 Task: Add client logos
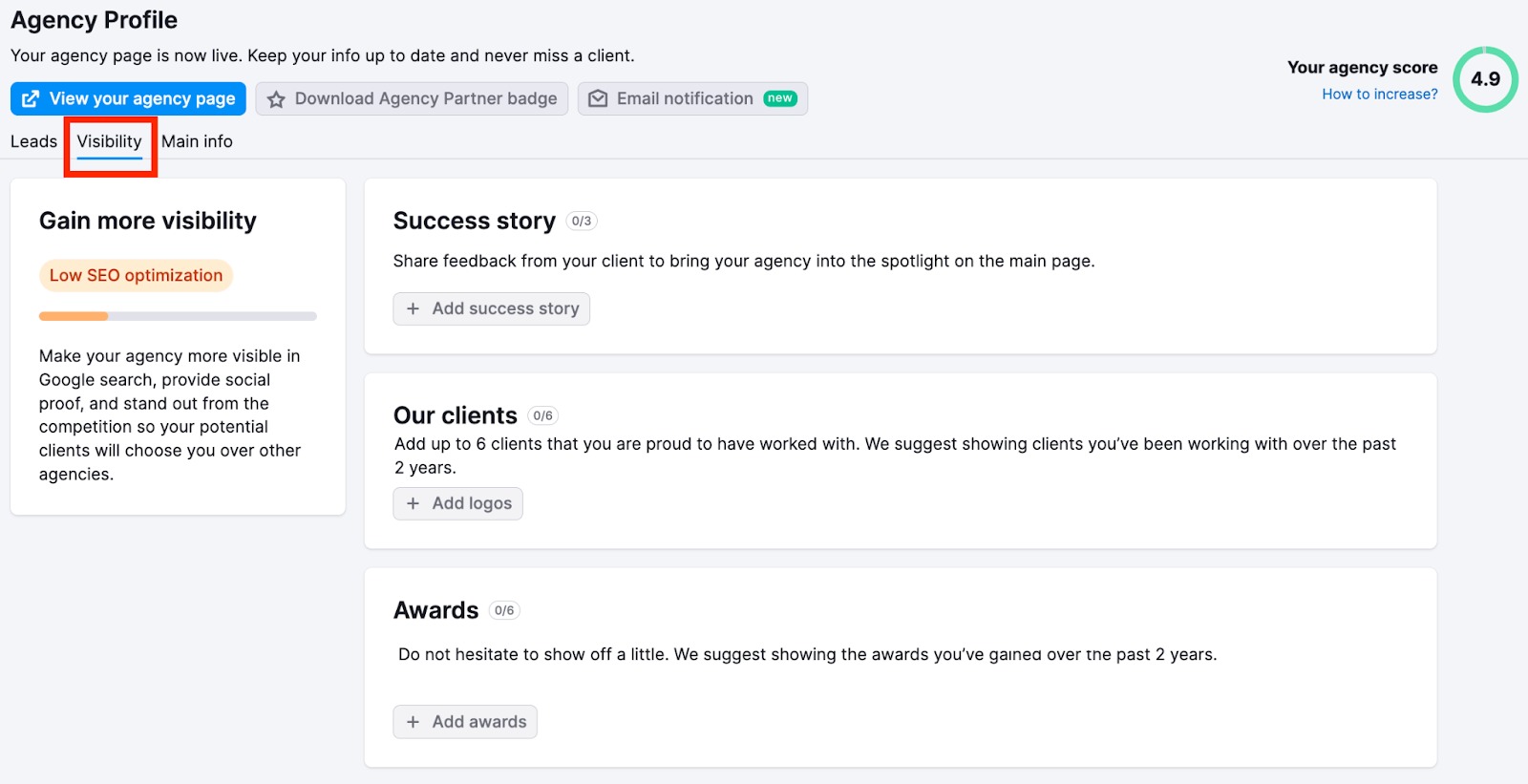pos(457,503)
